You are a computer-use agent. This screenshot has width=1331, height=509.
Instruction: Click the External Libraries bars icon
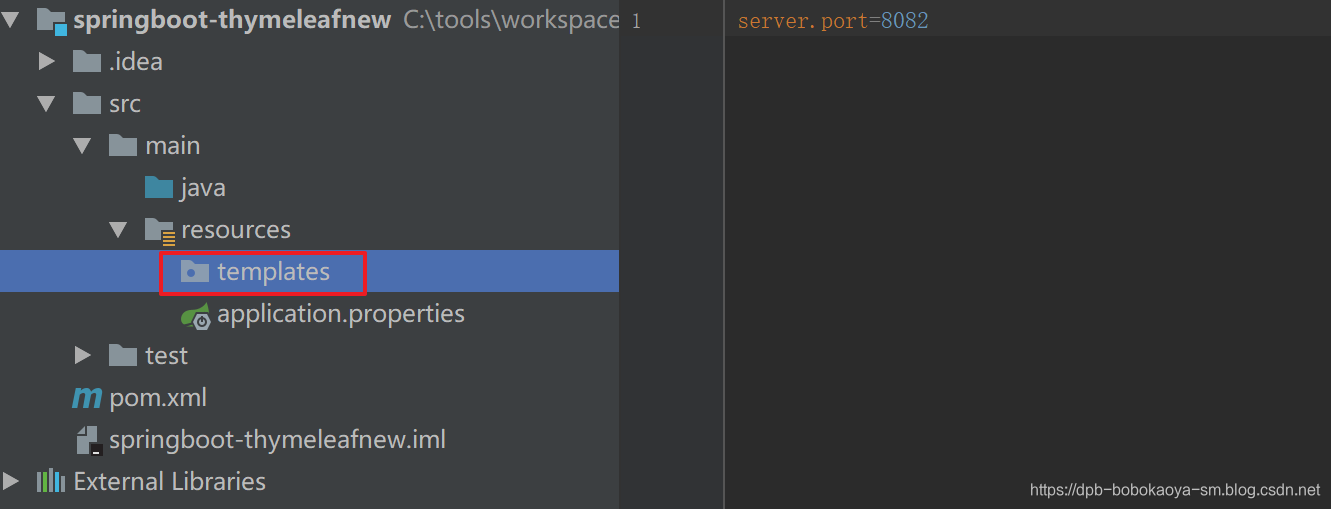pos(51,482)
